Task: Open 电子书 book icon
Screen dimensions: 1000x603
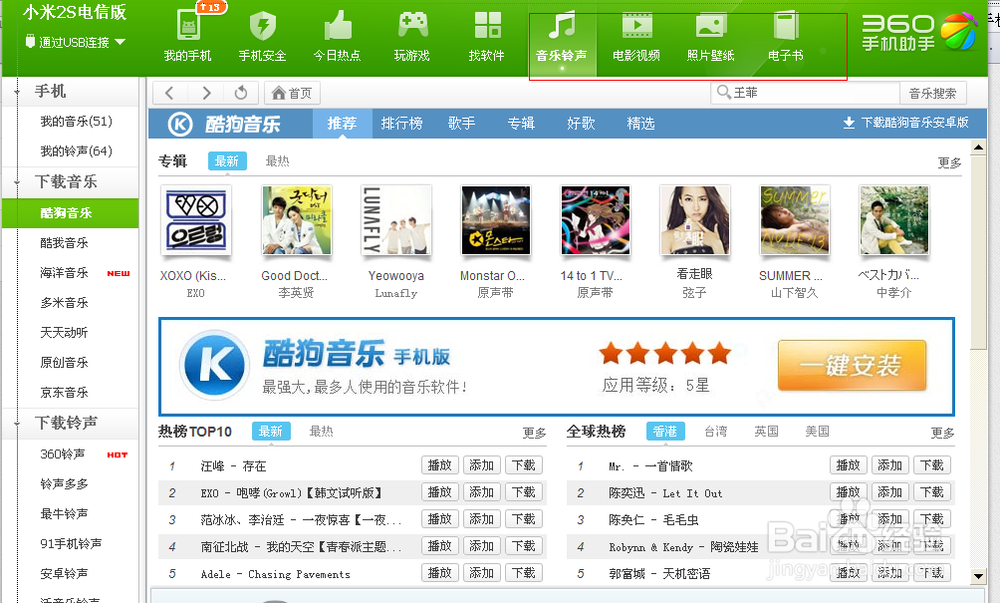Action: pos(786,25)
